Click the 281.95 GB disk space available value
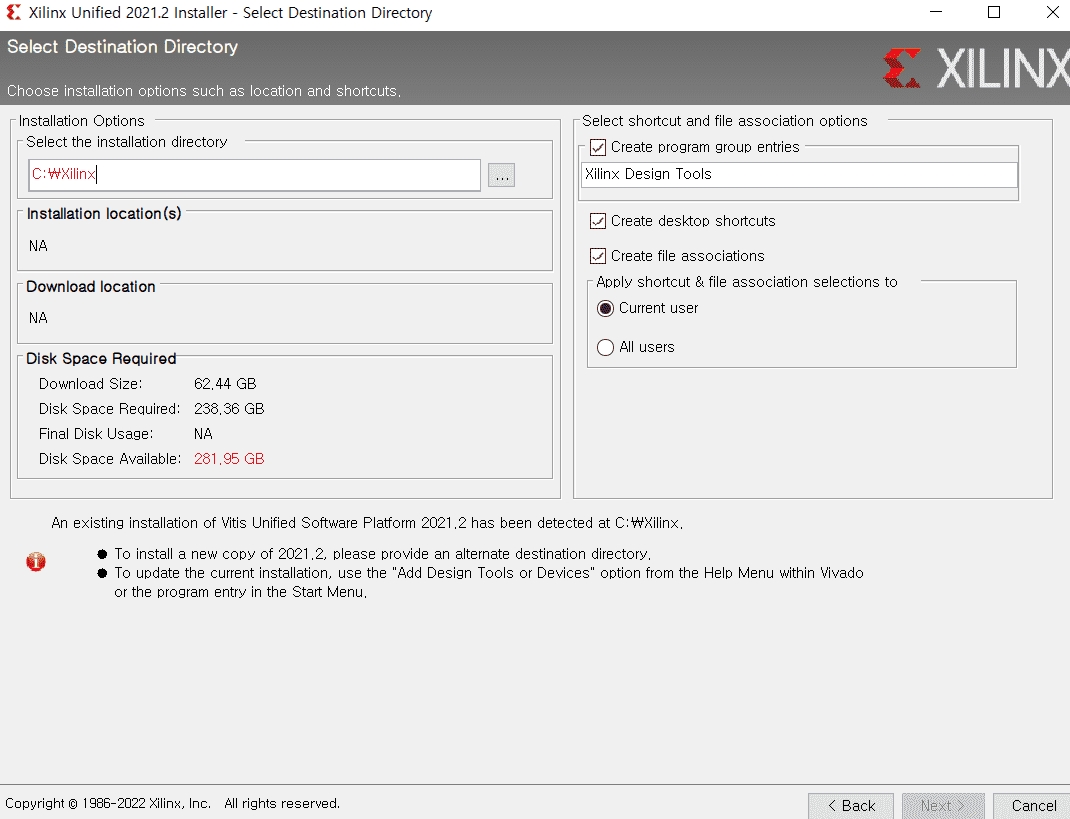The image size is (1070, 819). (x=229, y=459)
